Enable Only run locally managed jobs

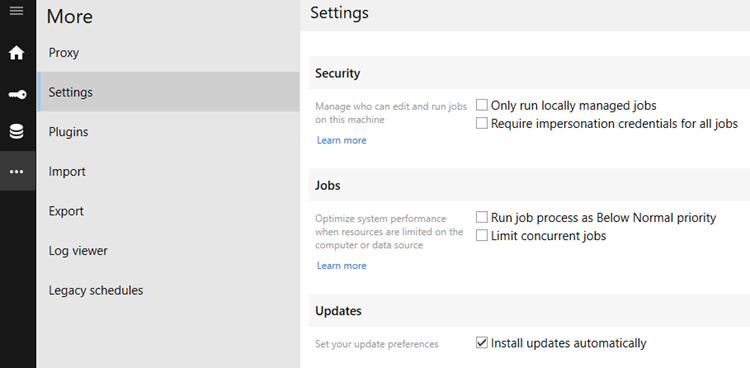[x=482, y=105]
